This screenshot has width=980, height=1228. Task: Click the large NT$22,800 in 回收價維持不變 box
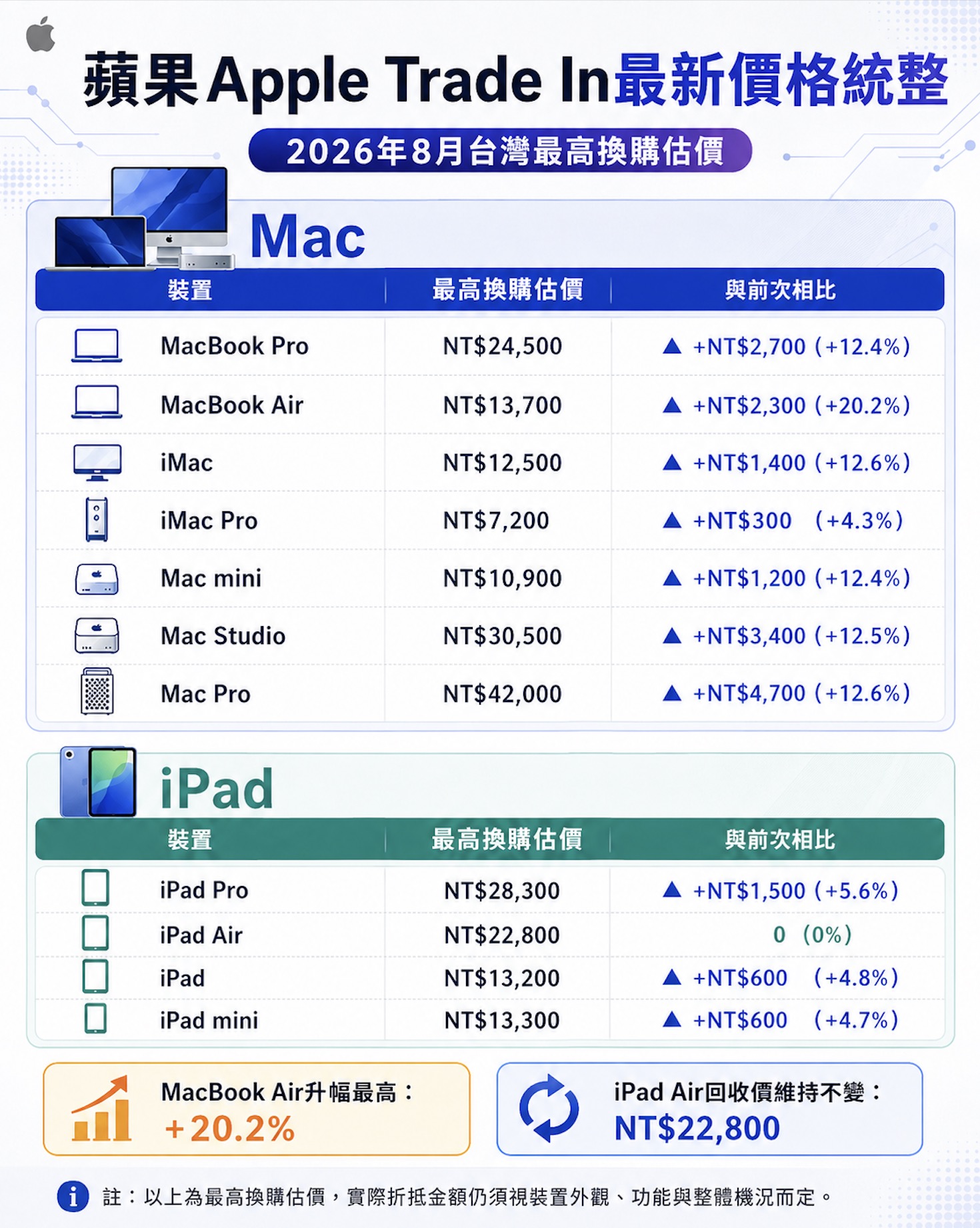click(697, 1128)
